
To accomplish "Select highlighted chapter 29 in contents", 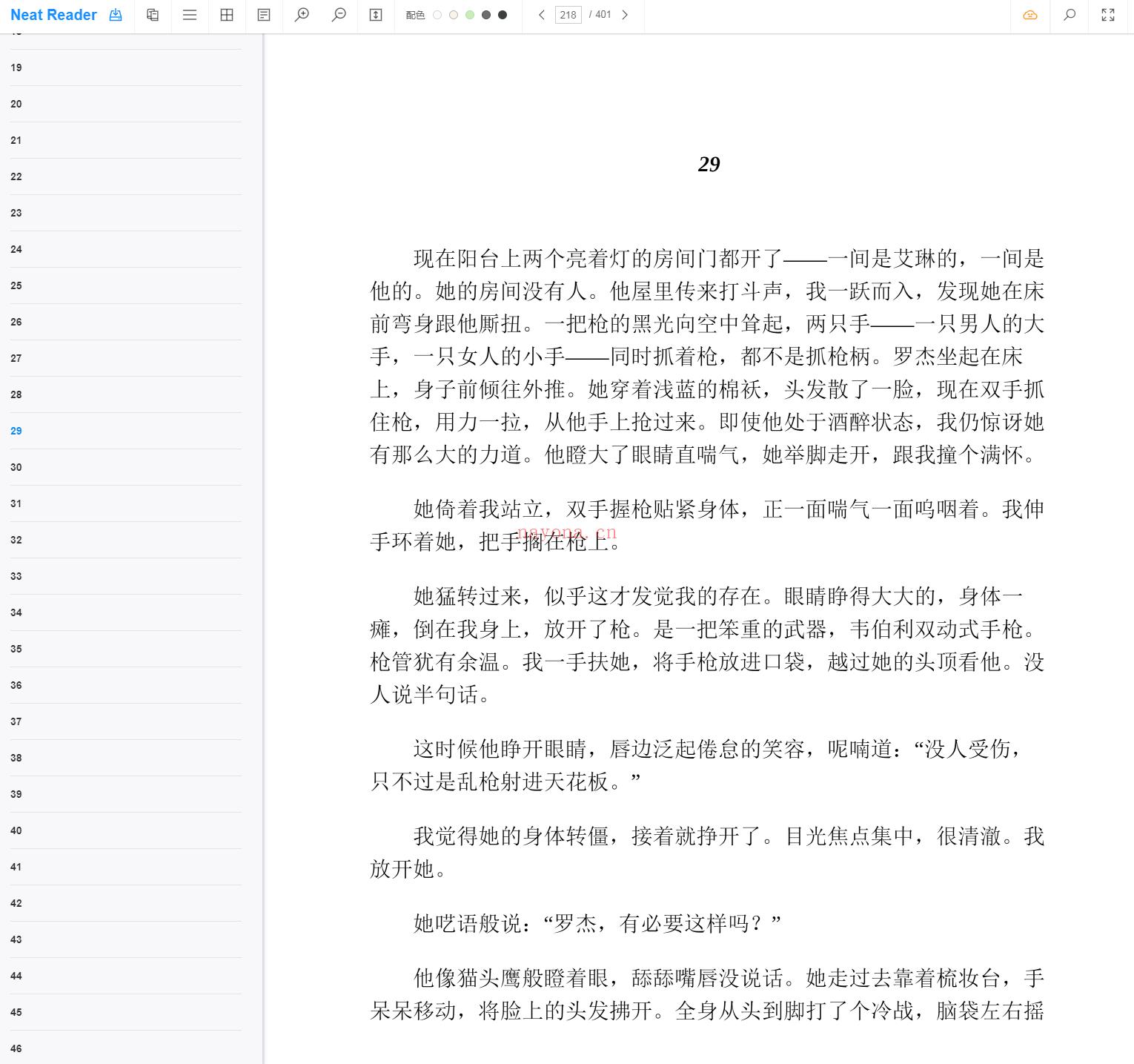I will pos(126,431).
